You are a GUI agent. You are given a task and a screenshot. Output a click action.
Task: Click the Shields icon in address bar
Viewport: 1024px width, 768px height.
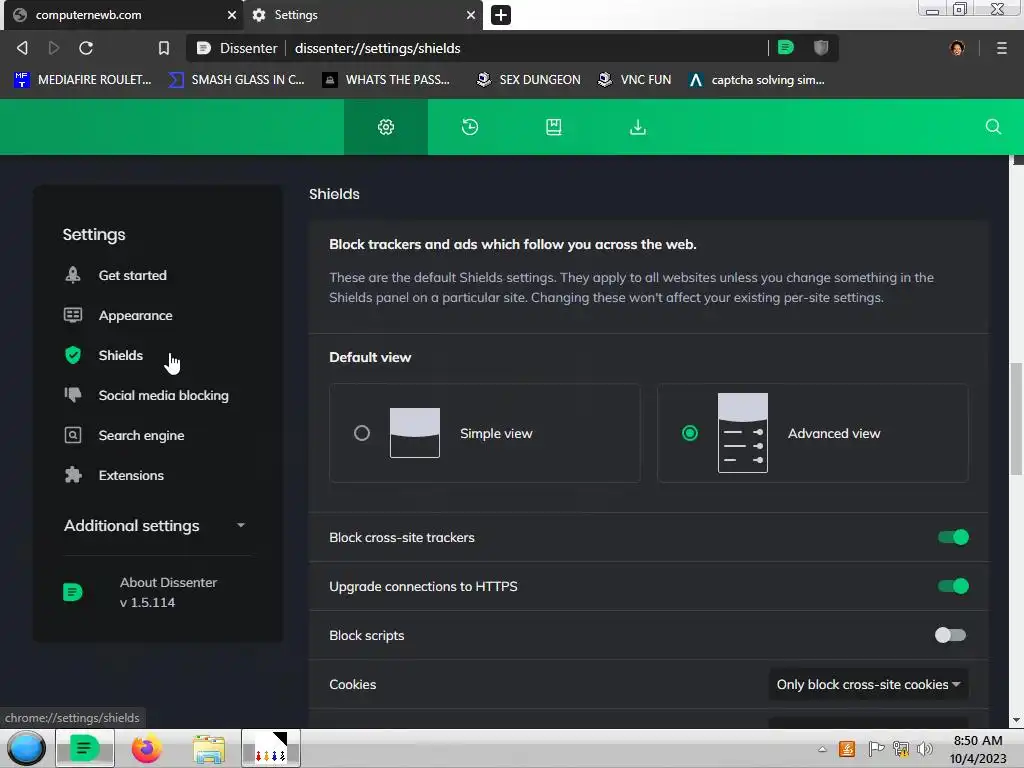[821, 47]
